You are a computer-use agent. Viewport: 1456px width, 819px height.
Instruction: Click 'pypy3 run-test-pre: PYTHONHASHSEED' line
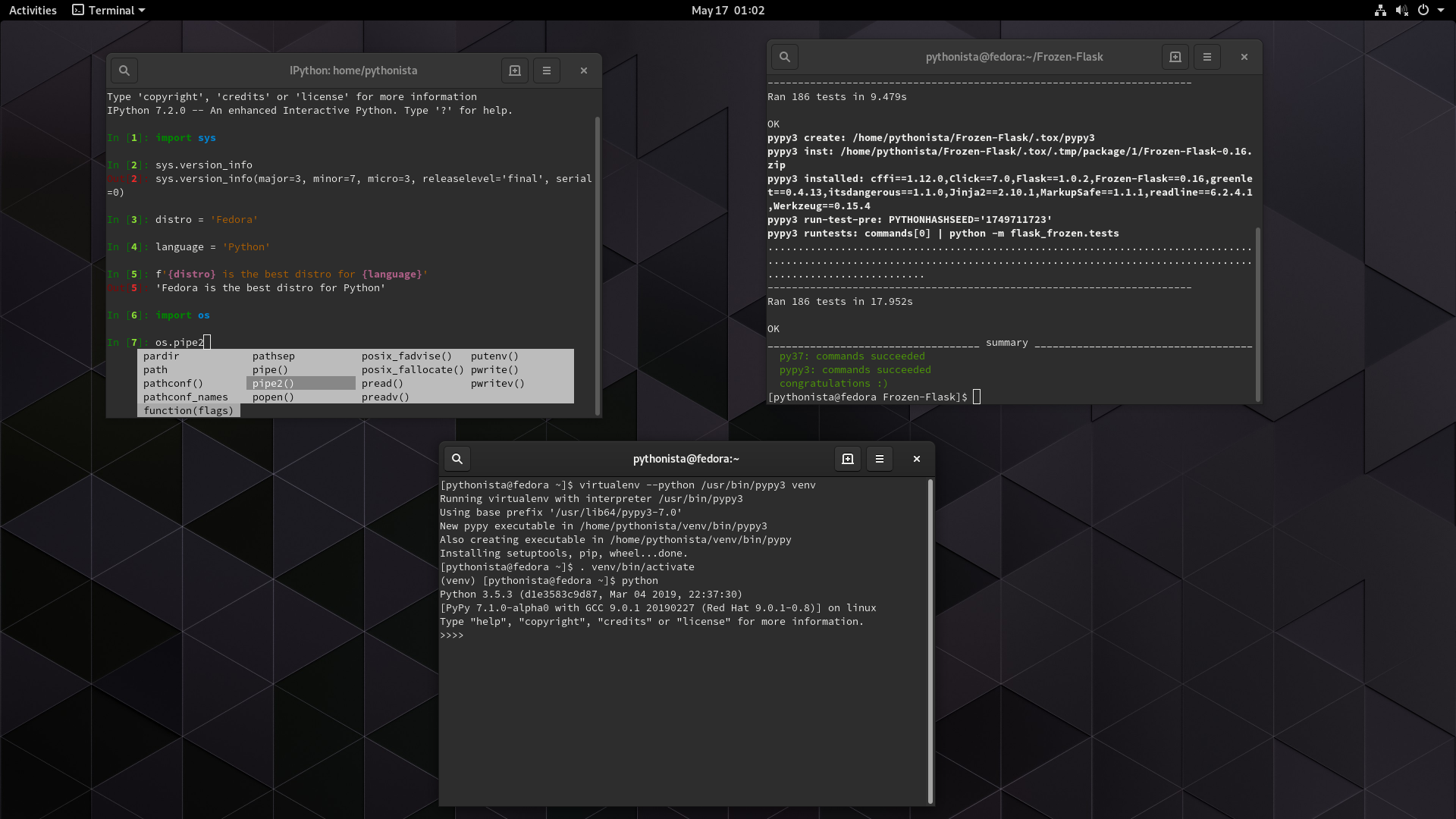pyautogui.click(x=910, y=219)
